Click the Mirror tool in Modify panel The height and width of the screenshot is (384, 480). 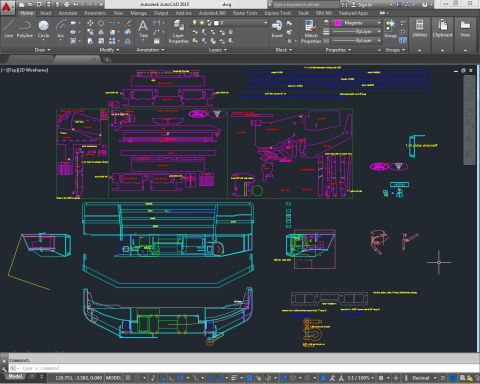click(101, 32)
